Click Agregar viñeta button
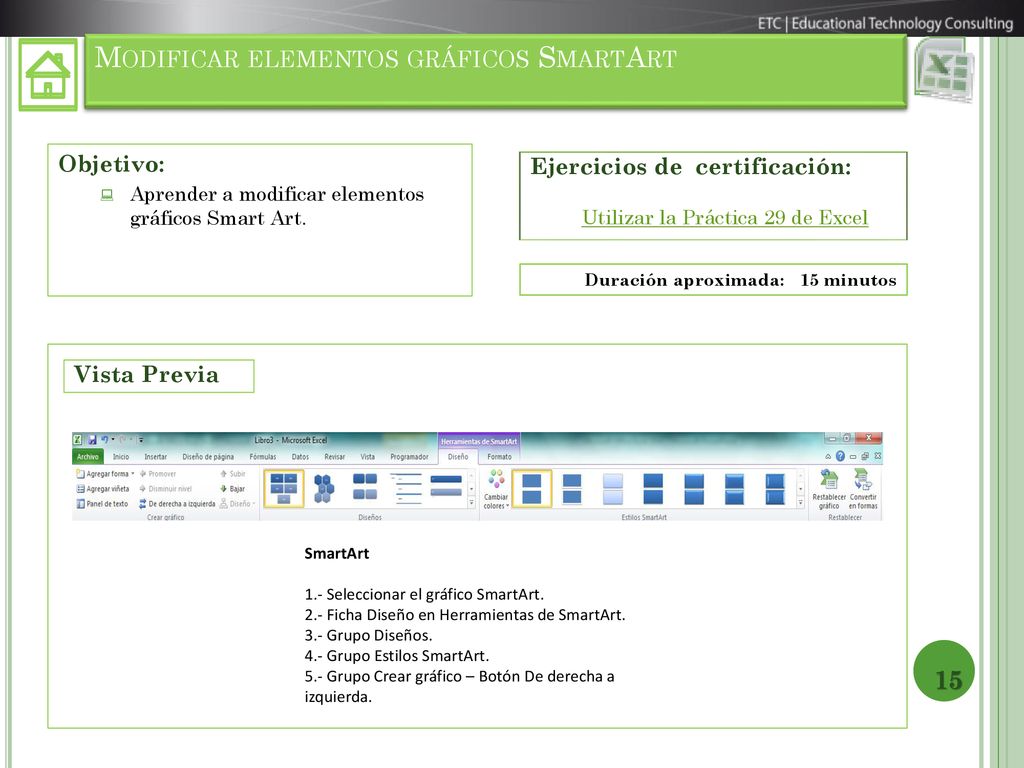This screenshot has height=768, width=1024. point(103,489)
